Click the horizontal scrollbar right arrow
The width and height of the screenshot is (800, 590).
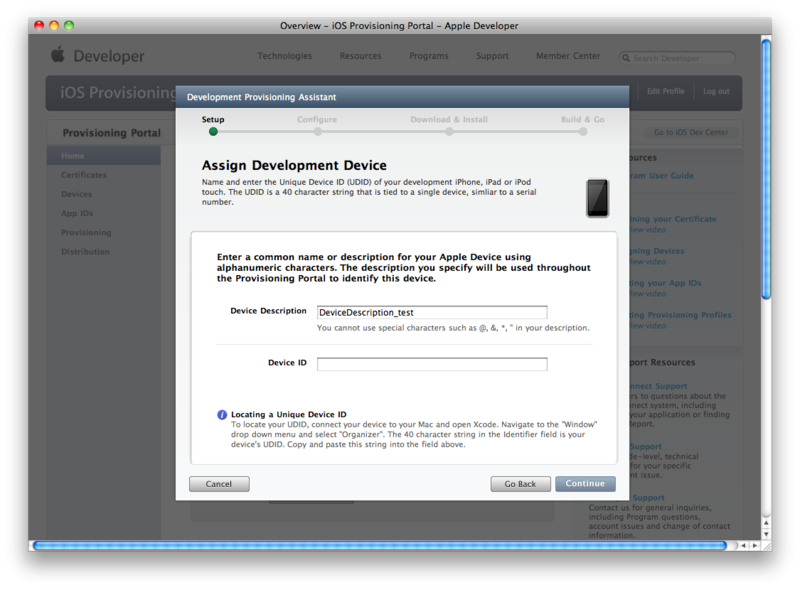pyautogui.click(x=755, y=546)
